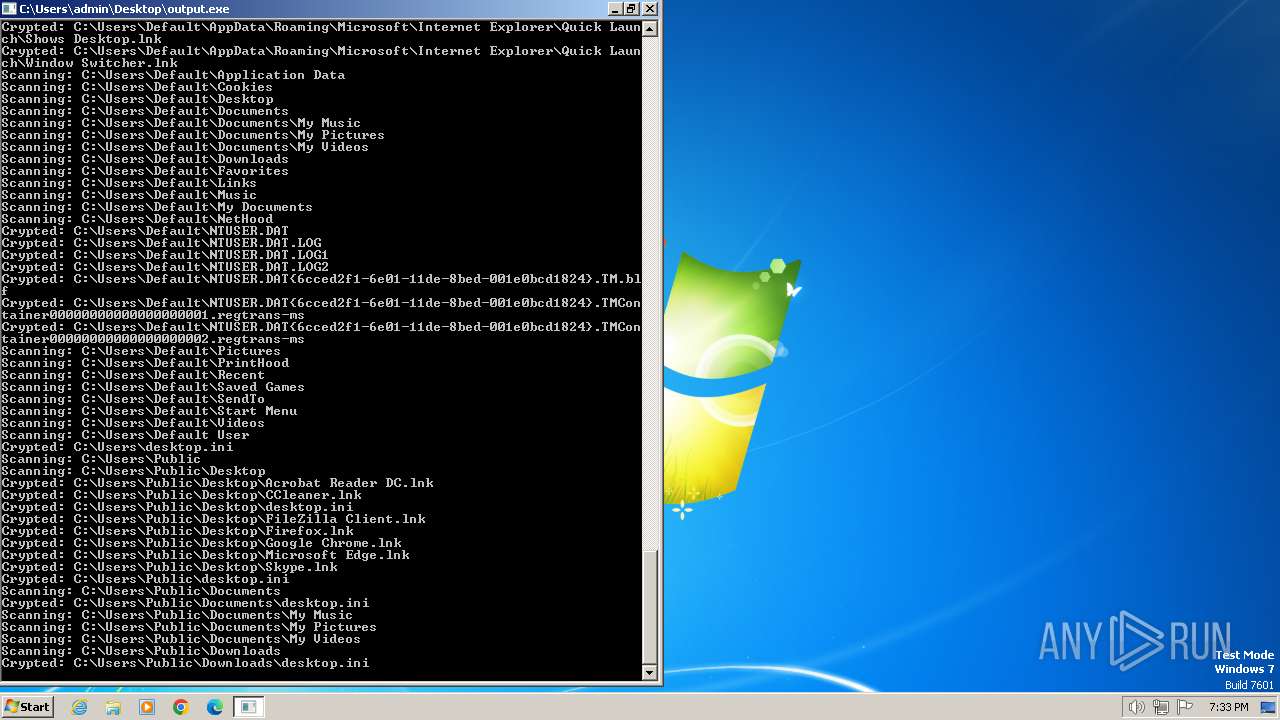The image size is (1280, 720).
Task: Click line 'Crypted: C:\Users\Public\Downloads\desktop.ini'
Action: (185, 663)
